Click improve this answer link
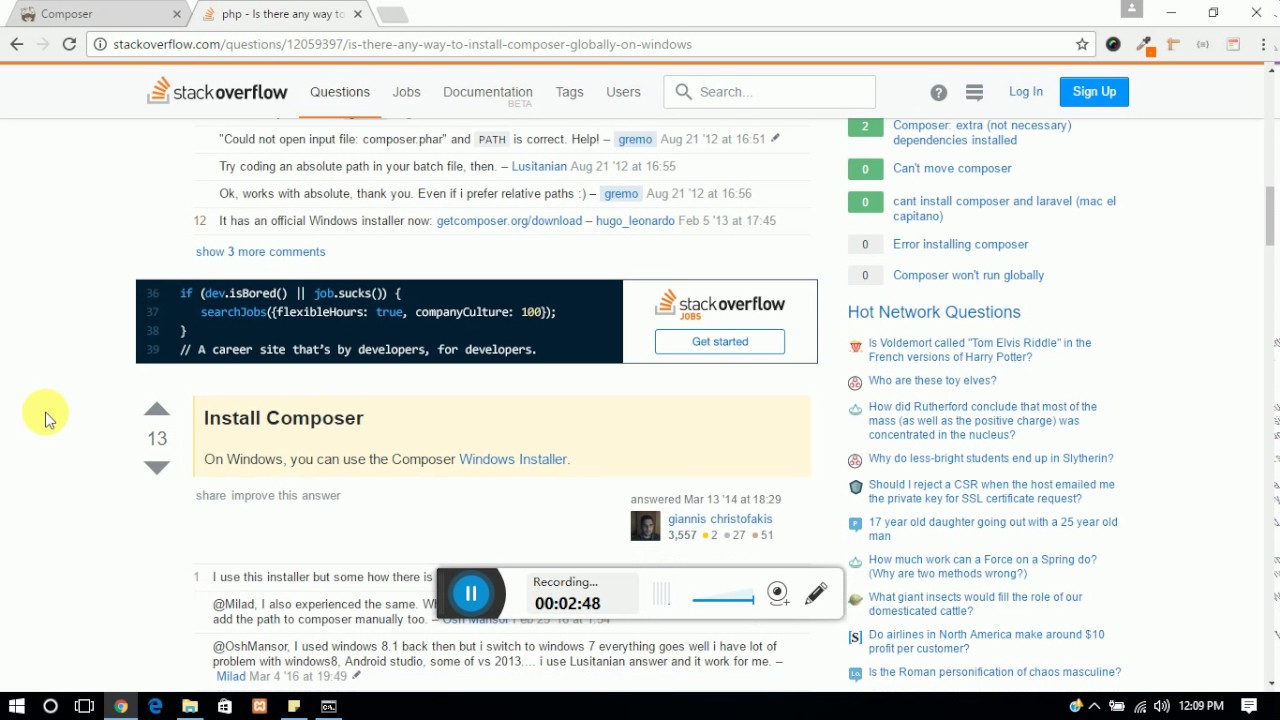This screenshot has height=720, width=1280. coord(286,495)
